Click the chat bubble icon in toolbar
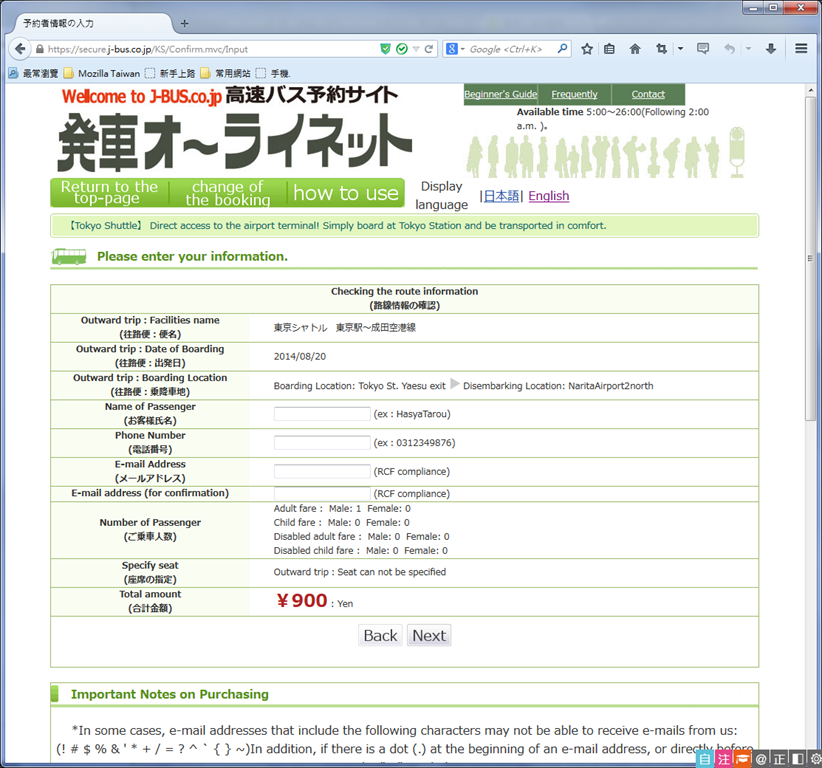Screen dimensions: 822x768 (x=703, y=49)
